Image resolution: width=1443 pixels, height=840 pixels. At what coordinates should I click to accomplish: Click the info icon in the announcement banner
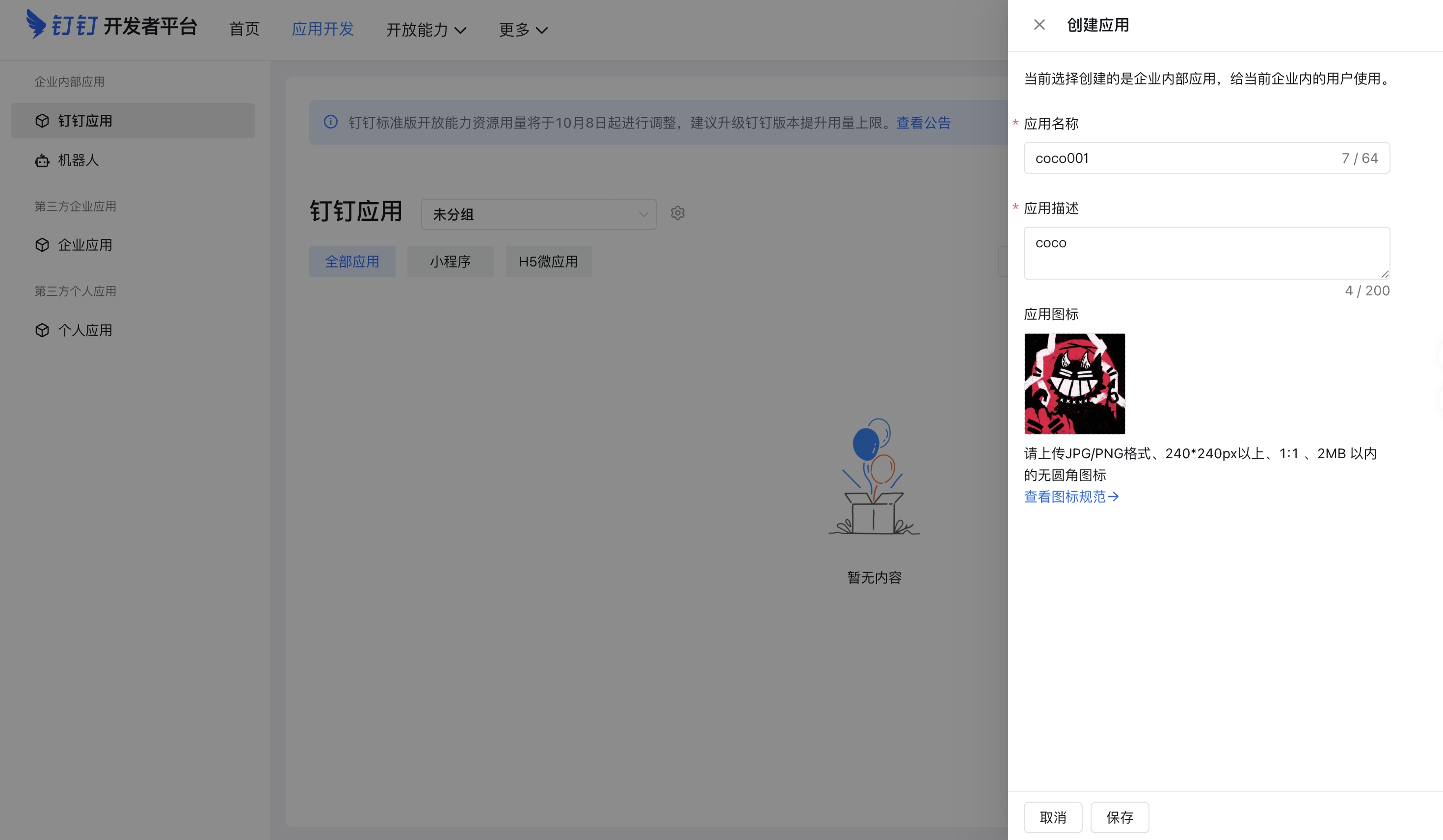[x=331, y=122]
